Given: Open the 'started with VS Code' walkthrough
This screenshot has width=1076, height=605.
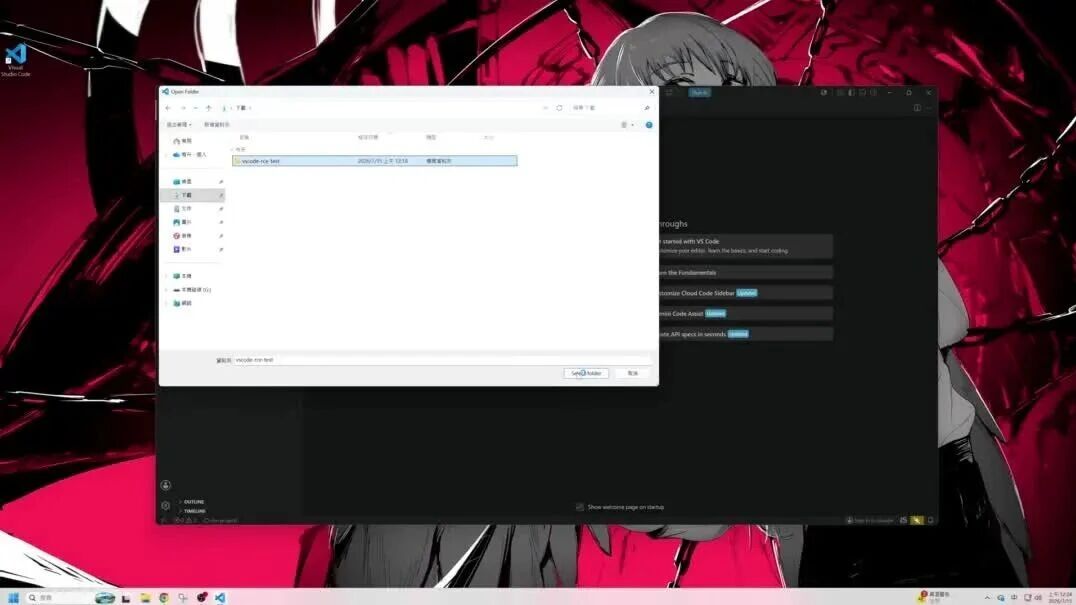Looking at the screenshot, I should click(x=745, y=246).
